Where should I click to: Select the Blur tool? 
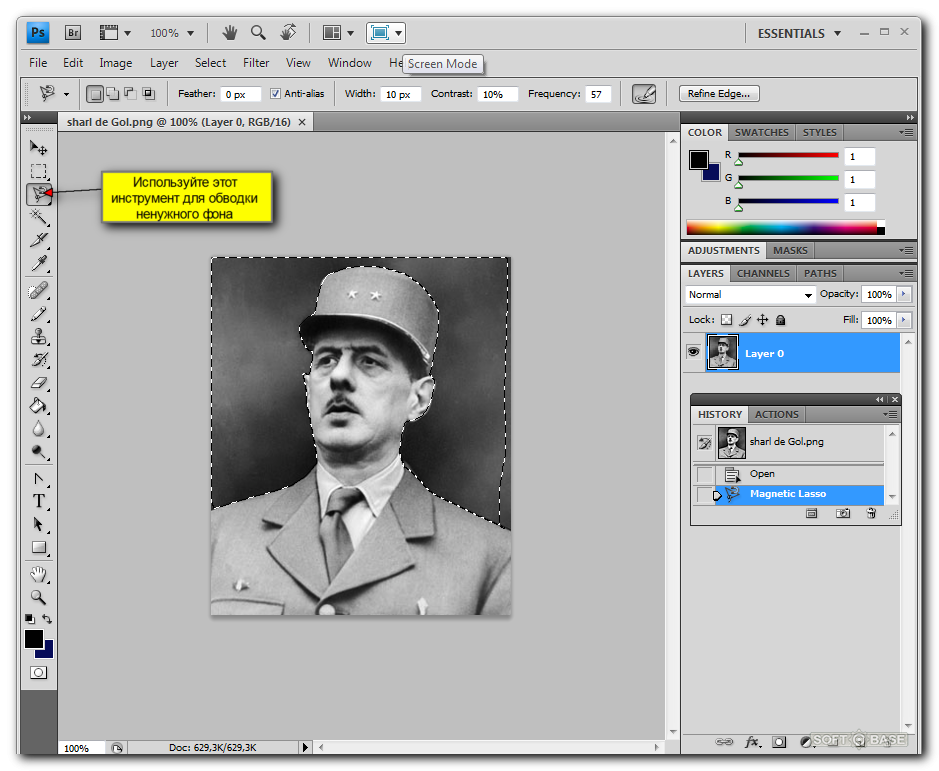pos(38,429)
